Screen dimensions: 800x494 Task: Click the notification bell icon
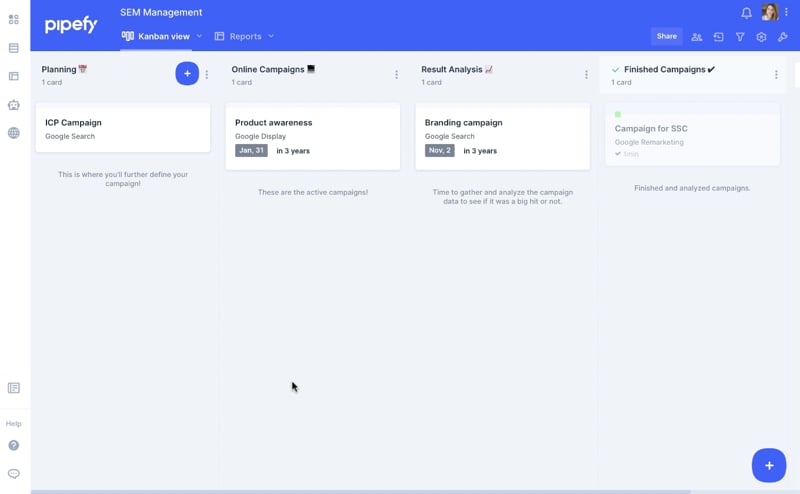746,13
